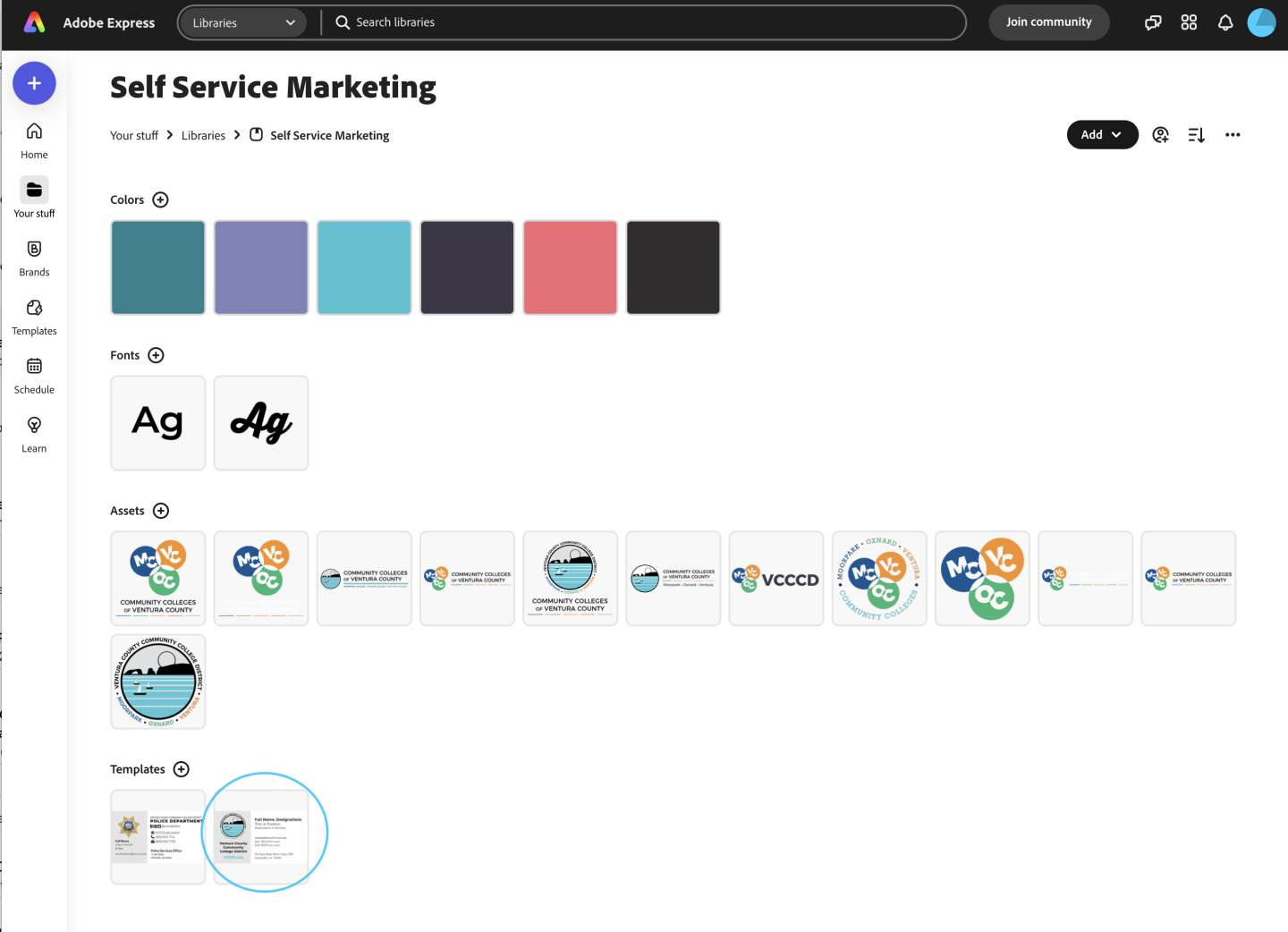Add a new asset with plus icon
The image size is (1288, 932).
point(161,511)
